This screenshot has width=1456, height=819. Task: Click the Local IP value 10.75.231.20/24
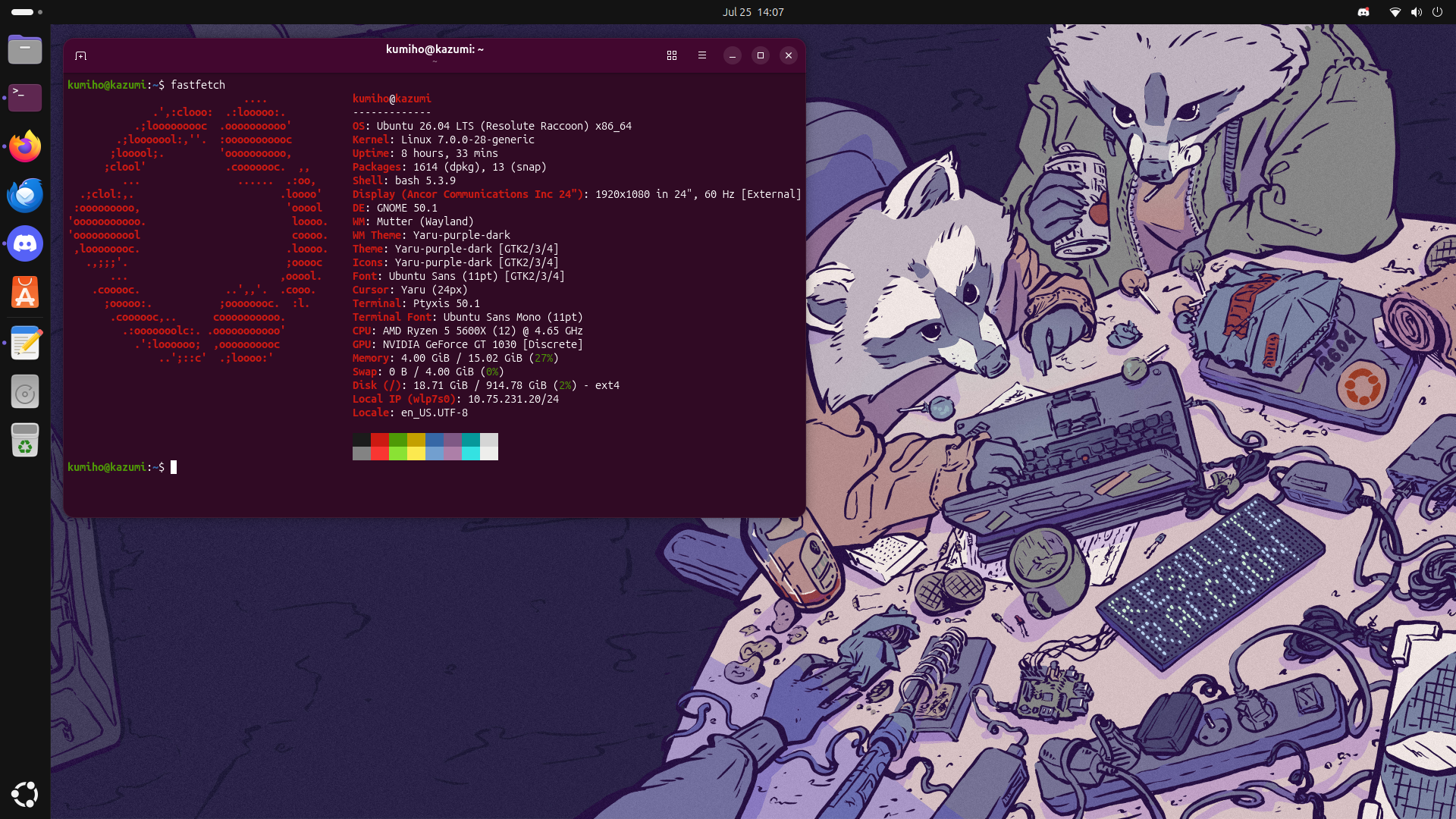tap(513, 399)
